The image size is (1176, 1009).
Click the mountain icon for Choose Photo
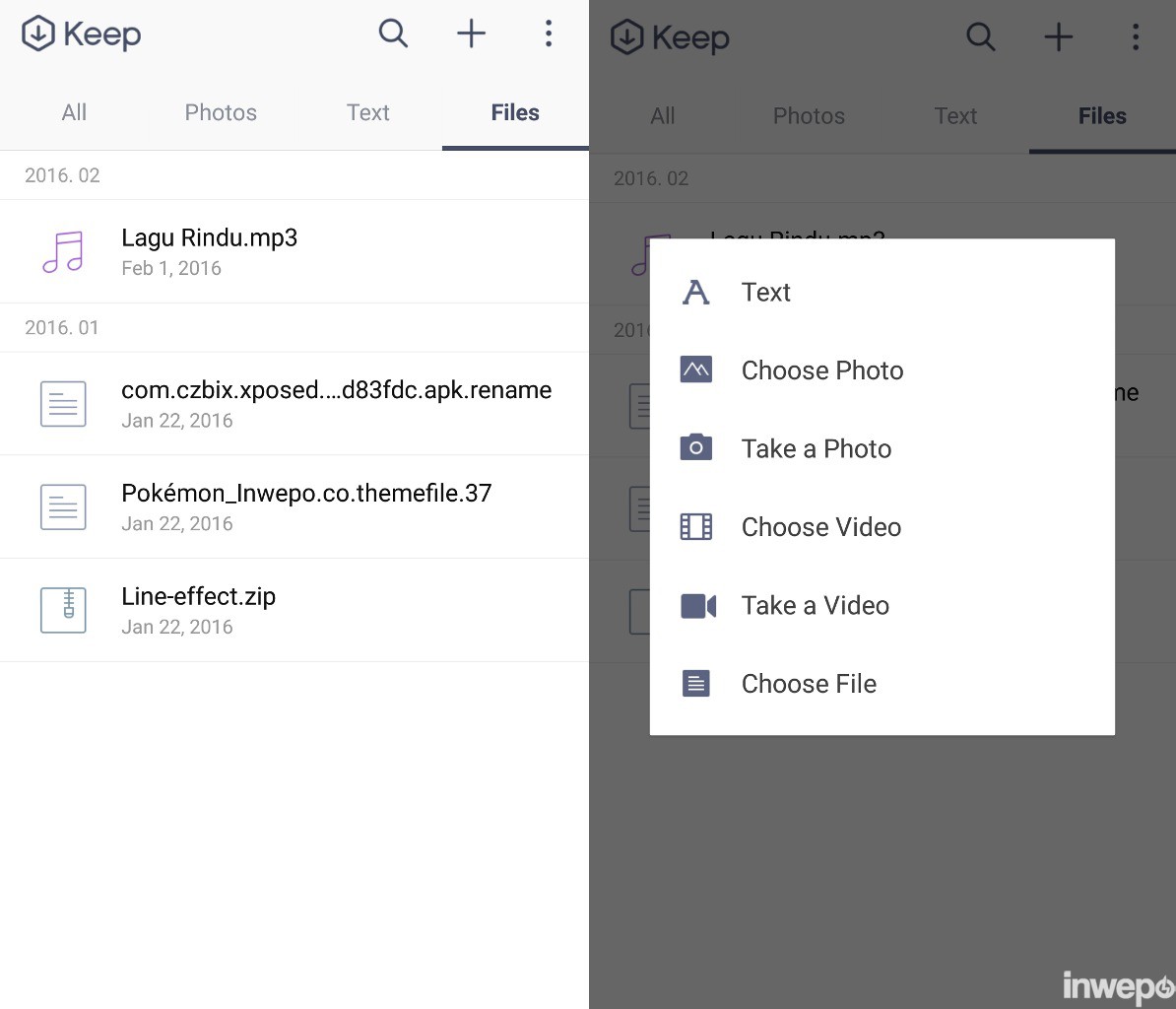(x=697, y=370)
